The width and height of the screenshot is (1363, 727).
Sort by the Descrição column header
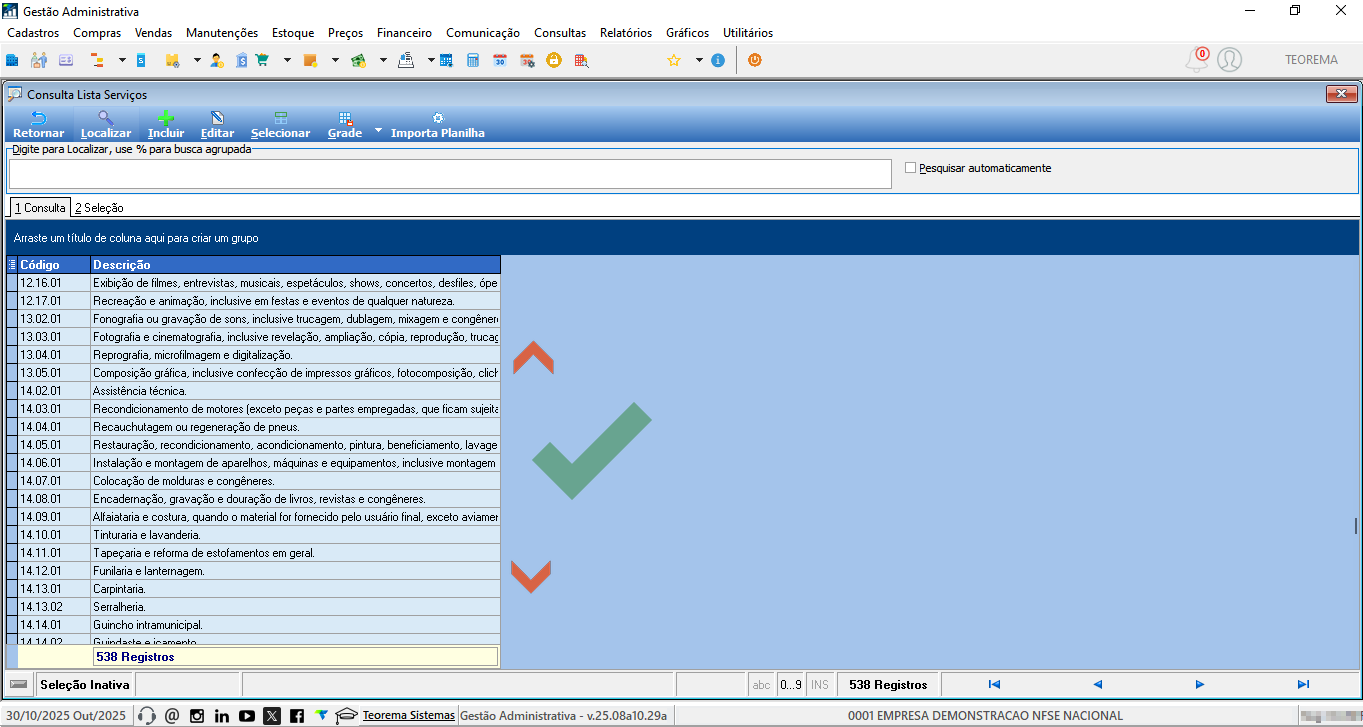click(295, 265)
